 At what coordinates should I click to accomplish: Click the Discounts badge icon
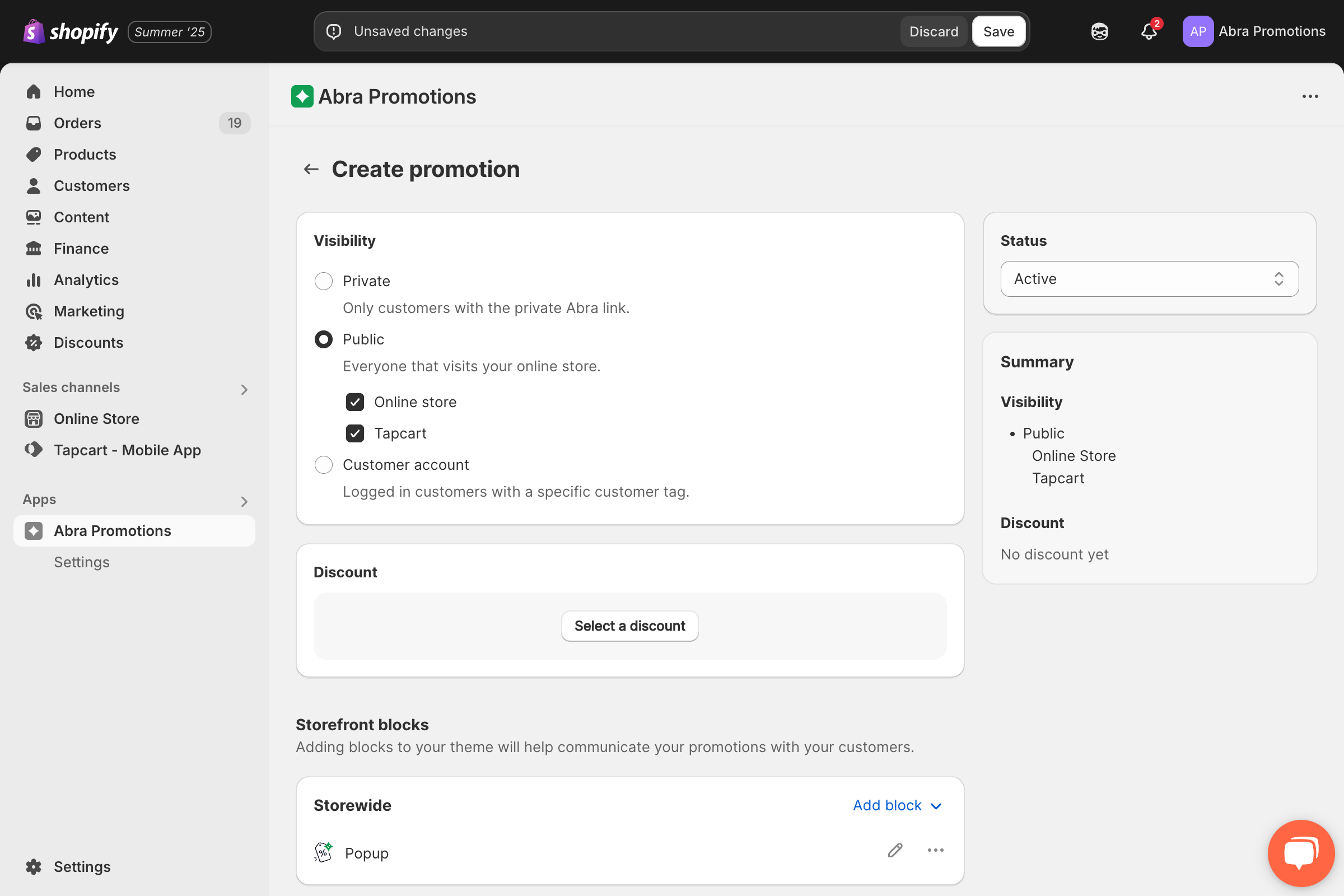click(34, 343)
